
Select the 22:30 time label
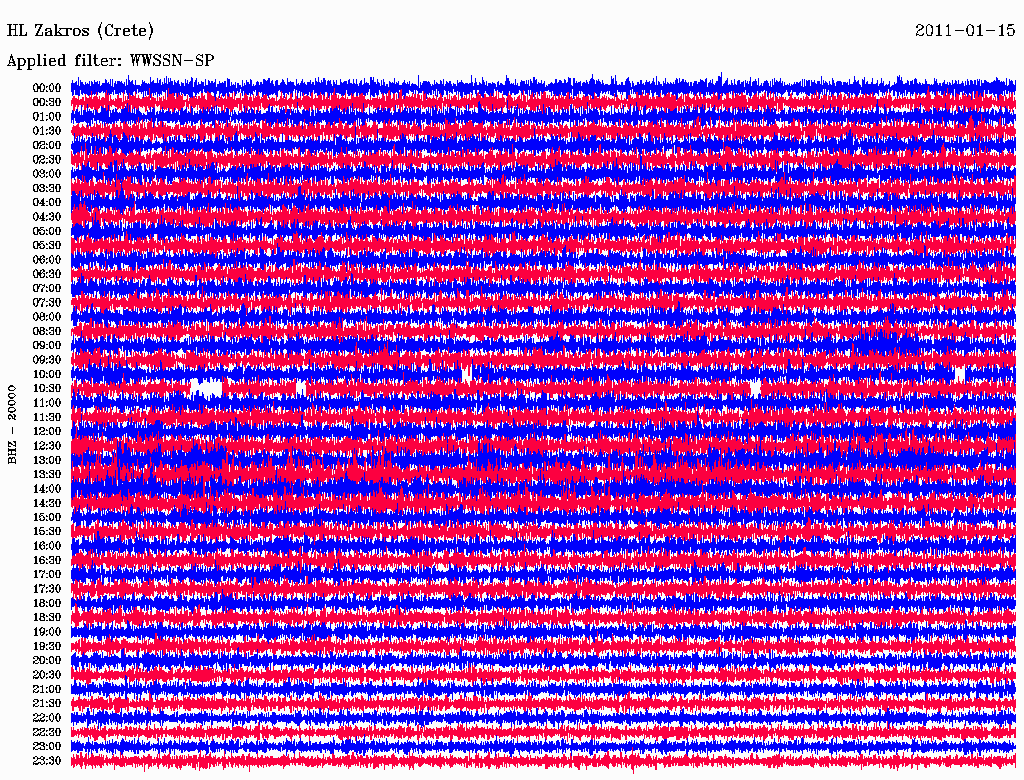click(x=47, y=732)
